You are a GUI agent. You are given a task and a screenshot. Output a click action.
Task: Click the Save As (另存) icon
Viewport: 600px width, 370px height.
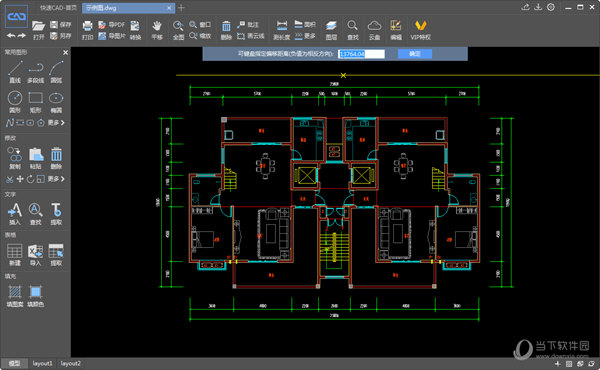[61, 36]
